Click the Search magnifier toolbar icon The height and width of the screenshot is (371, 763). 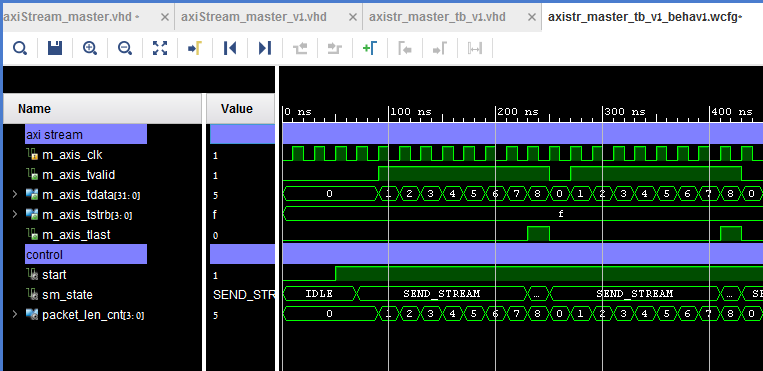tap(20, 48)
